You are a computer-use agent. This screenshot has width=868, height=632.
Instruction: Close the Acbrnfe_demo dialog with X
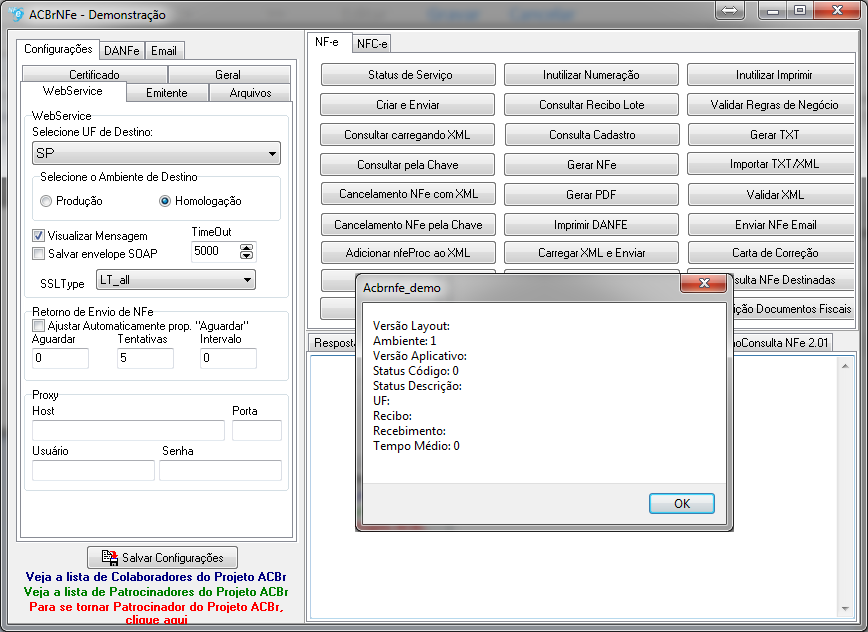point(704,283)
